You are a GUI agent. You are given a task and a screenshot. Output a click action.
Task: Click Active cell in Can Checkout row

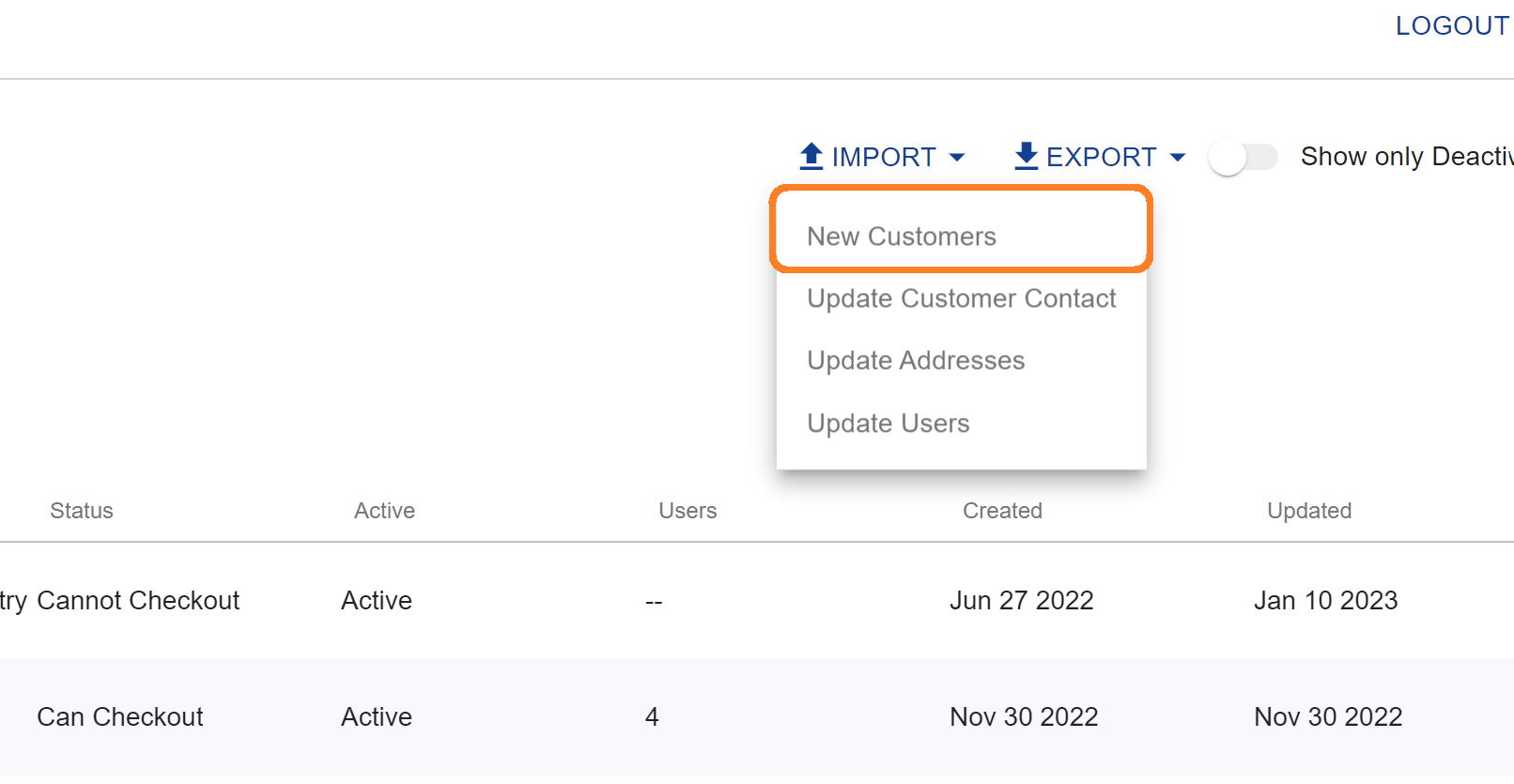pyautogui.click(x=377, y=717)
